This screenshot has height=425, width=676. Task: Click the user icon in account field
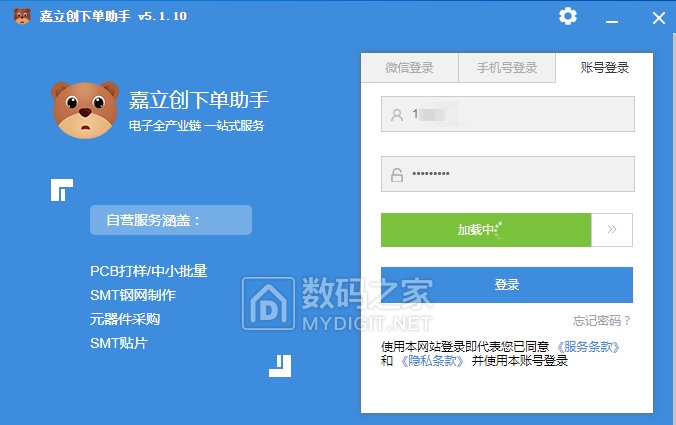click(x=396, y=115)
